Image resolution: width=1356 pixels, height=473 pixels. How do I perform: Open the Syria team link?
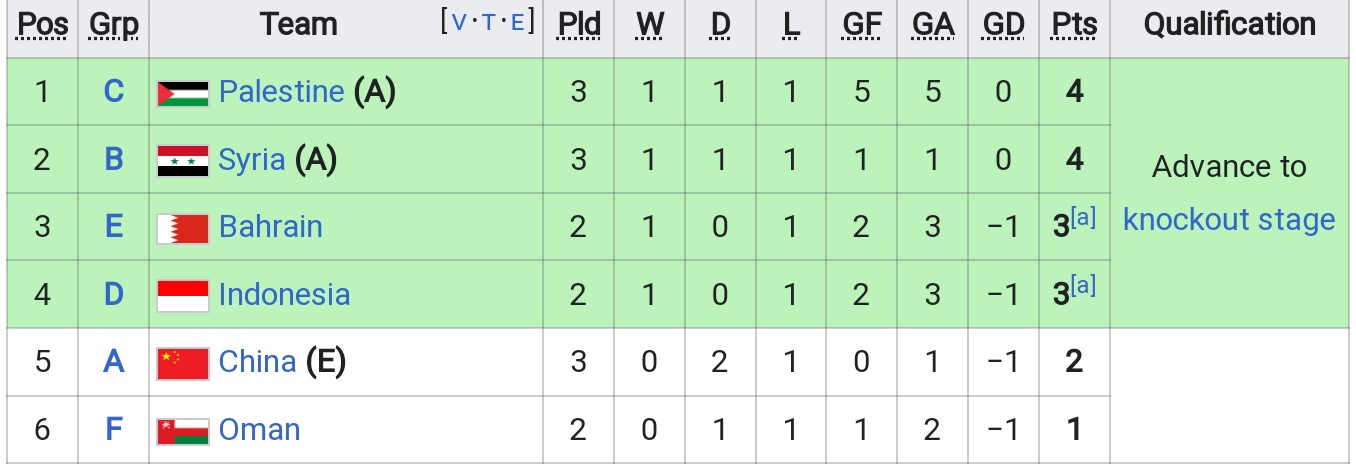[x=252, y=159]
